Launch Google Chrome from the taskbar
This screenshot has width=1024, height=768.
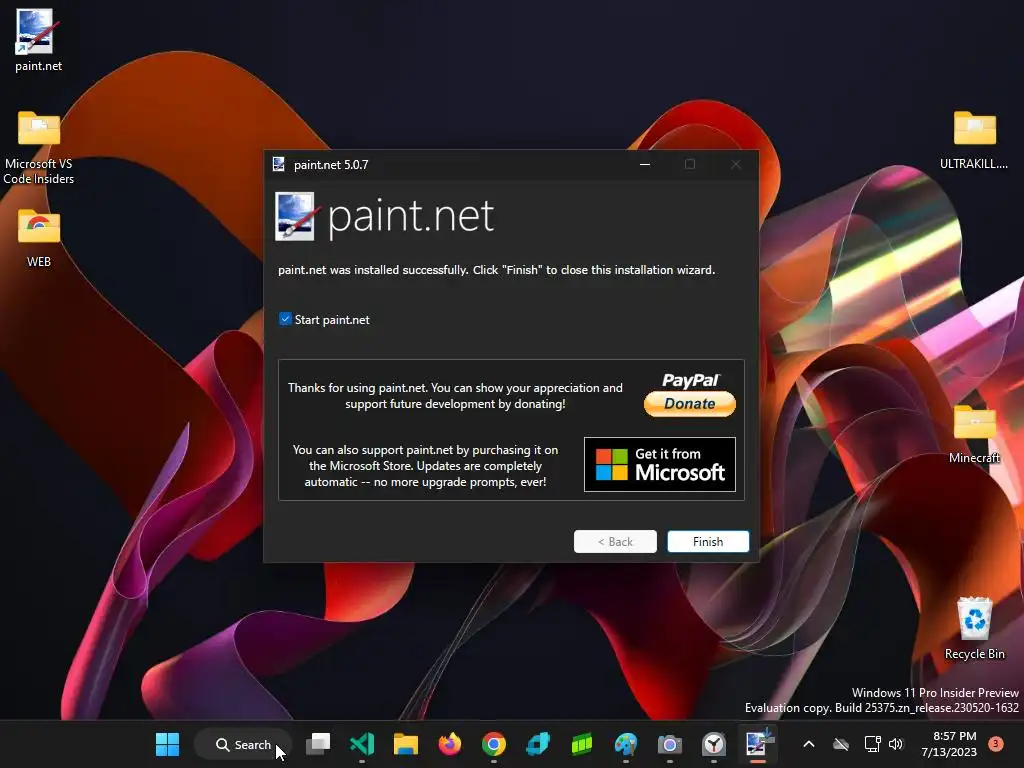tap(494, 744)
